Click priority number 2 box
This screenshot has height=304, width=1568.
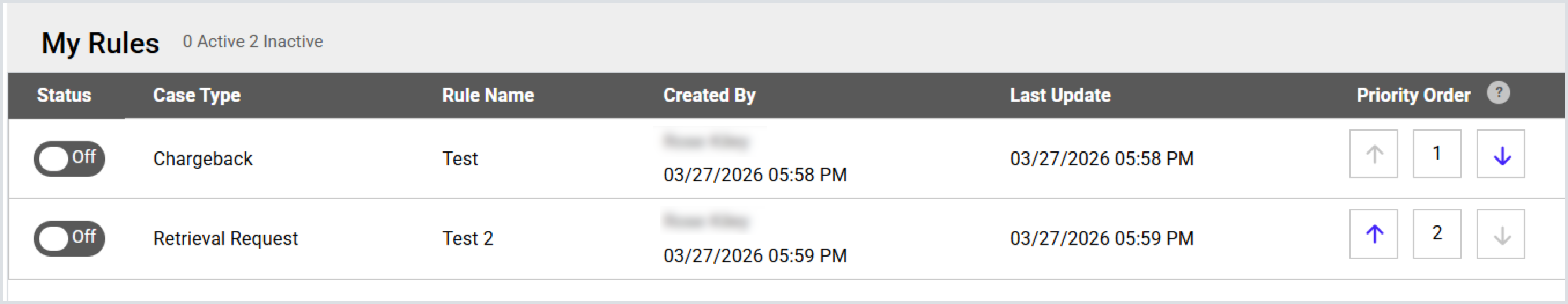coord(1437,234)
